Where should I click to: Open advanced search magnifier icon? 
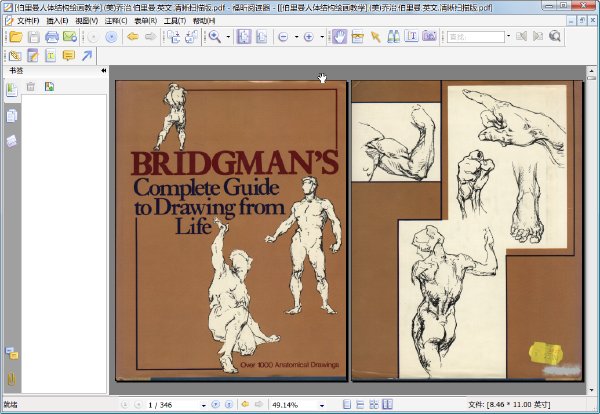click(x=555, y=37)
